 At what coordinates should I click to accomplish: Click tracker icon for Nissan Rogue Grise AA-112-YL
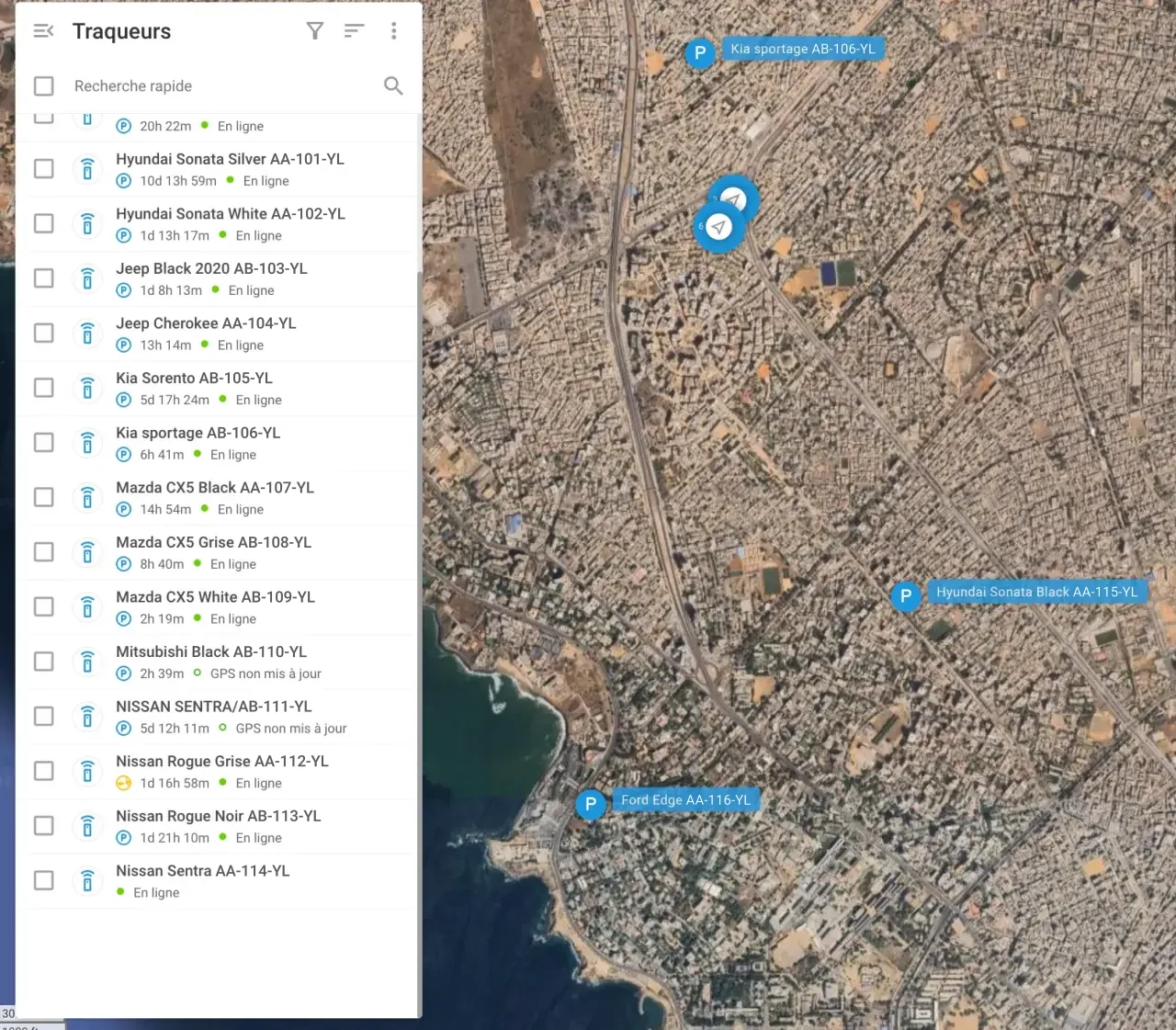point(87,771)
